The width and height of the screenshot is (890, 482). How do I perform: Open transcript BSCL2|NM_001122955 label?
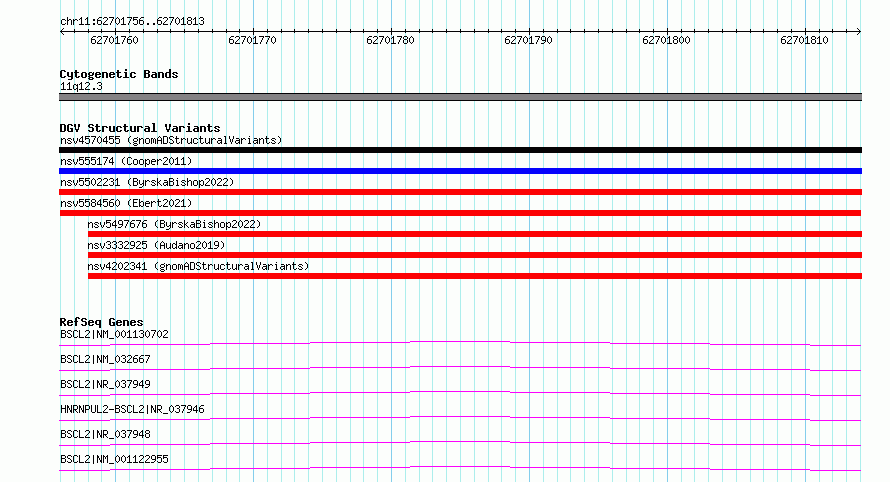click(114, 459)
